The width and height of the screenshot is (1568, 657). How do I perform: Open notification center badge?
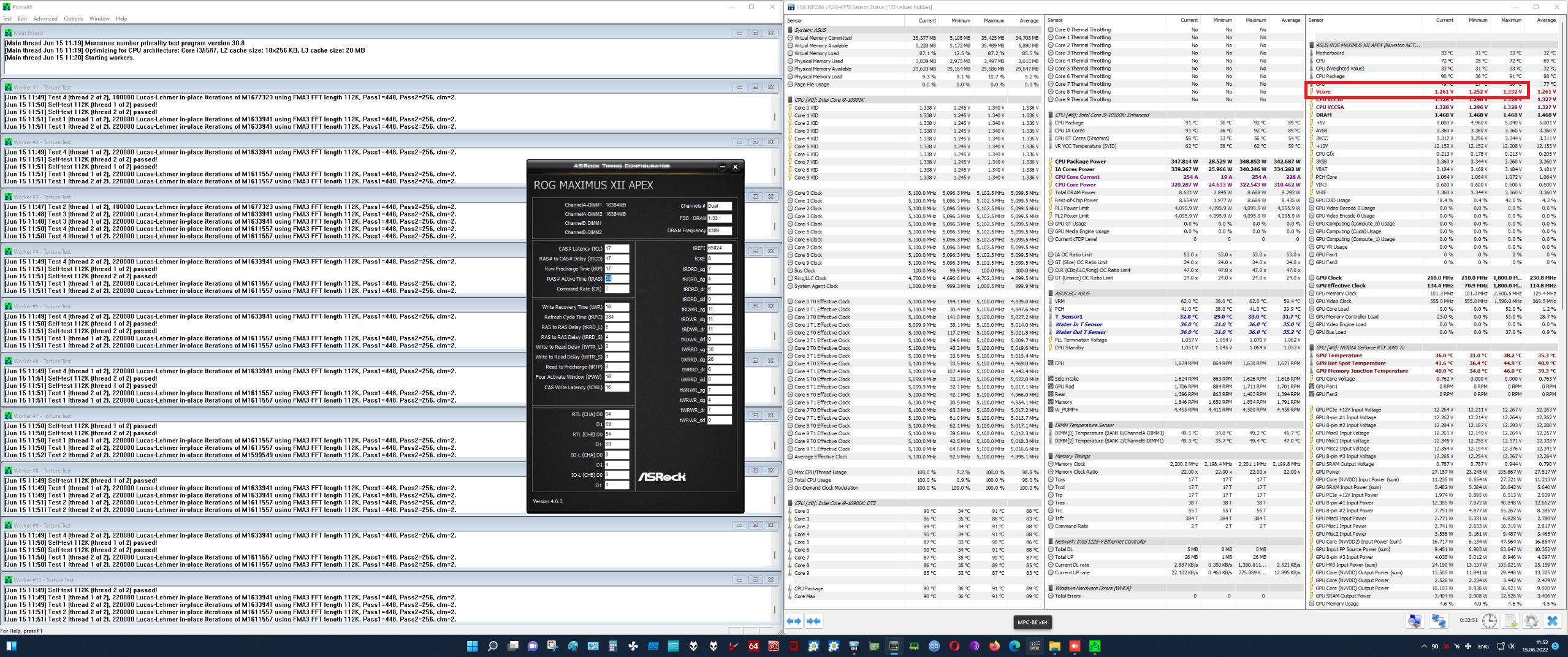[1555, 646]
